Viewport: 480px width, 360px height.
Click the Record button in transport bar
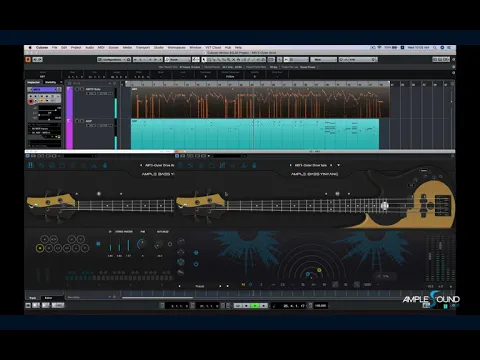pos(263,305)
